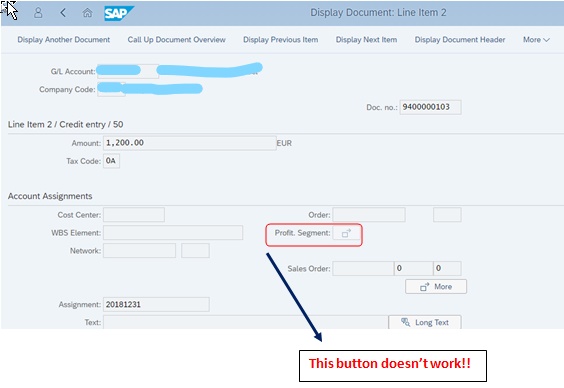This screenshot has width=564, height=388.
Task: Click the G/L Account field
Action: pyautogui.click(x=128, y=71)
